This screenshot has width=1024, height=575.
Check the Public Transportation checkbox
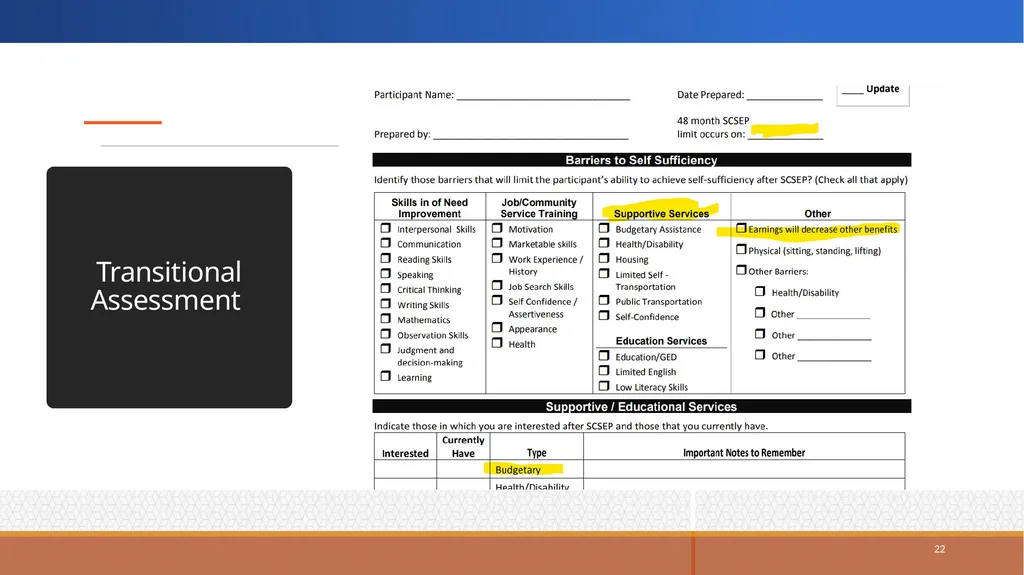[603, 301]
